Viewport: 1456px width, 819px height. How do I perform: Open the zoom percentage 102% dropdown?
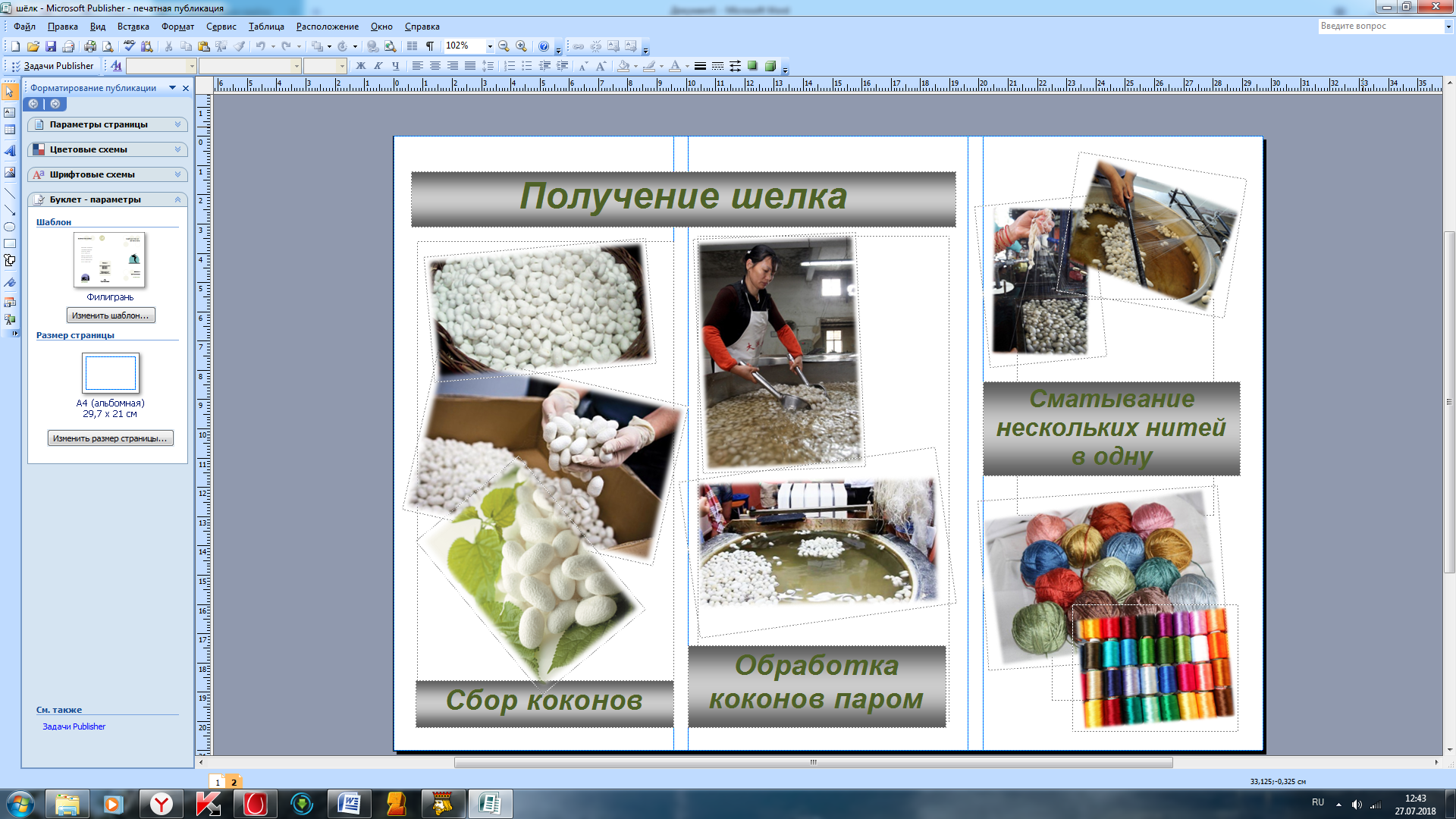(x=490, y=46)
